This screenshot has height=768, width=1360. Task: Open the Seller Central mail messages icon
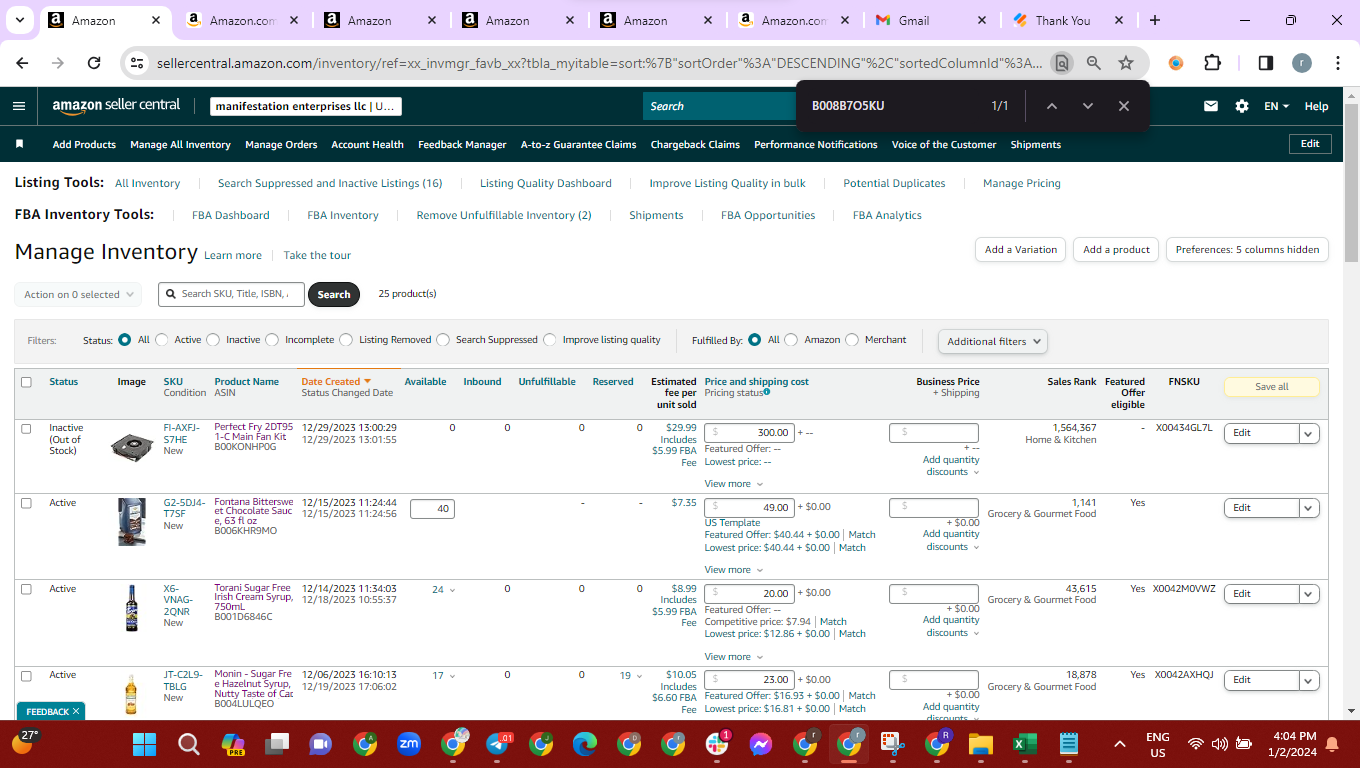tap(1211, 106)
